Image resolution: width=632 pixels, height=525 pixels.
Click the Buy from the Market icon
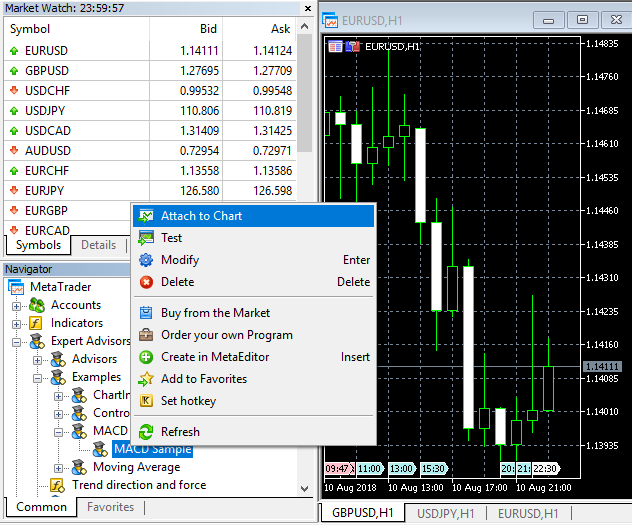pos(146,313)
